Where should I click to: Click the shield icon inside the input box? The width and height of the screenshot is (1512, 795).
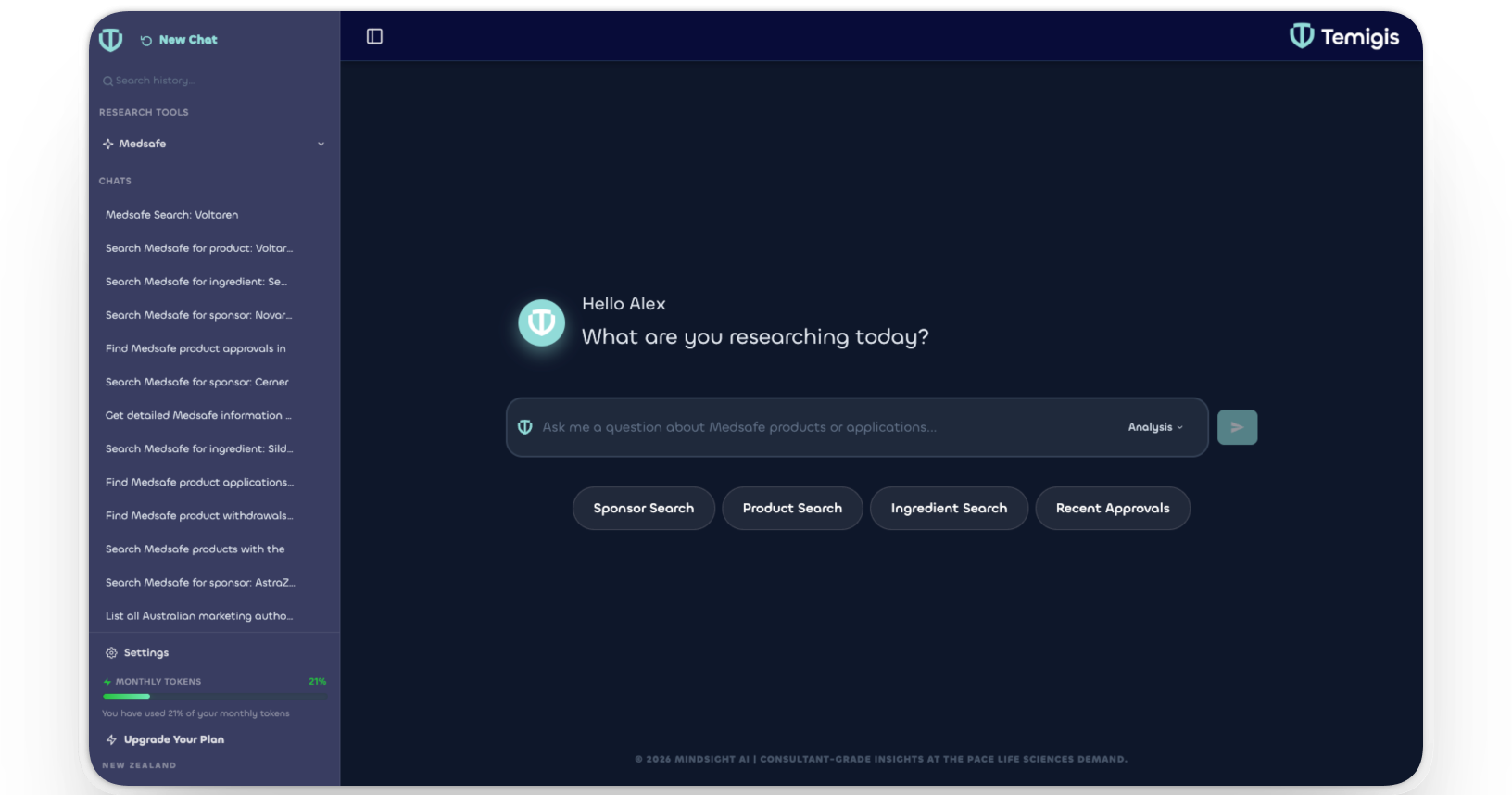(525, 427)
